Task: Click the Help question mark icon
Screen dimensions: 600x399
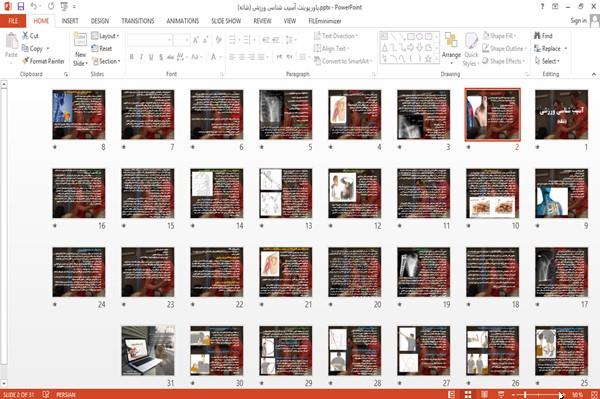Action: 542,7
